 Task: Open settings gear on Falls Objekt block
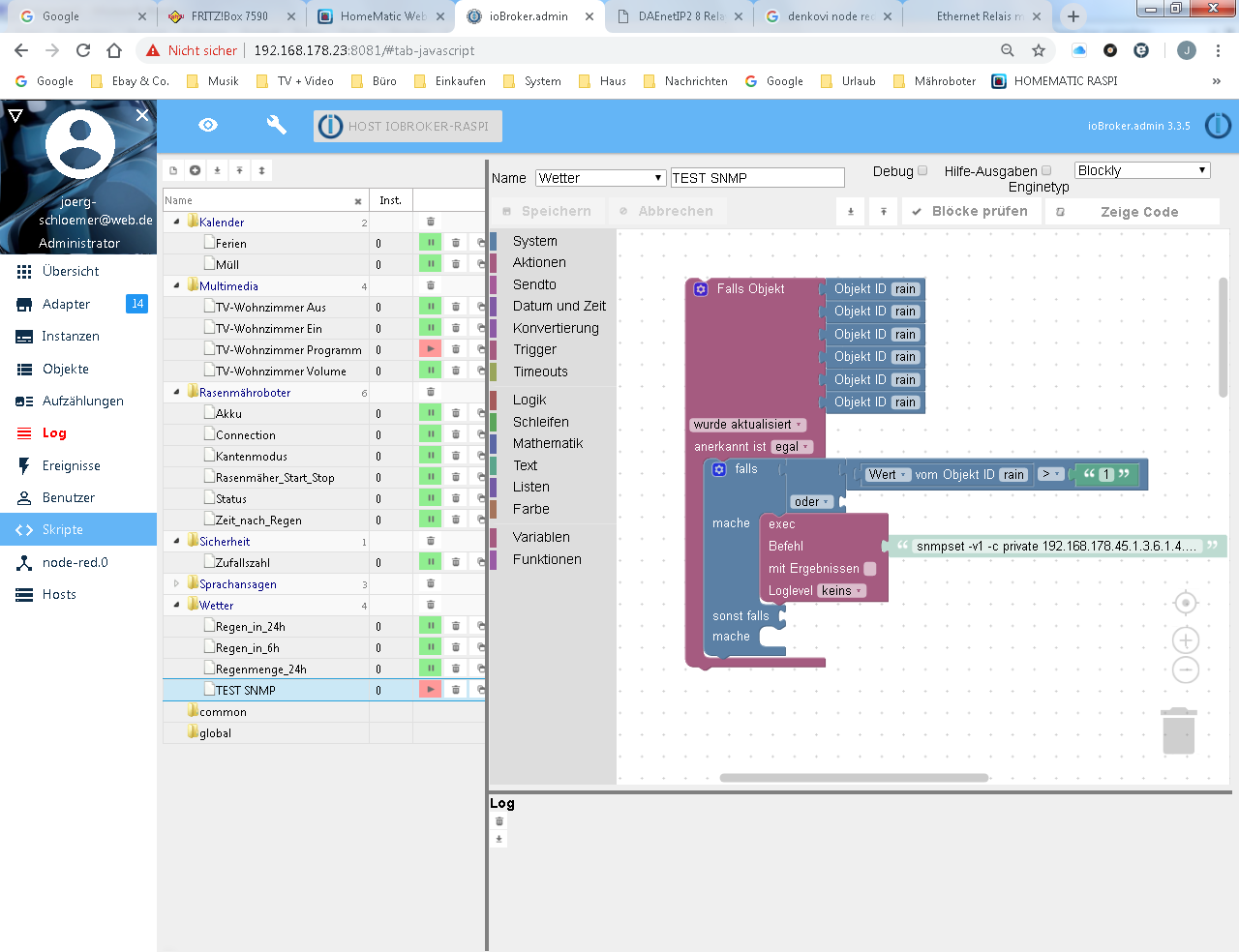click(702, 288)
